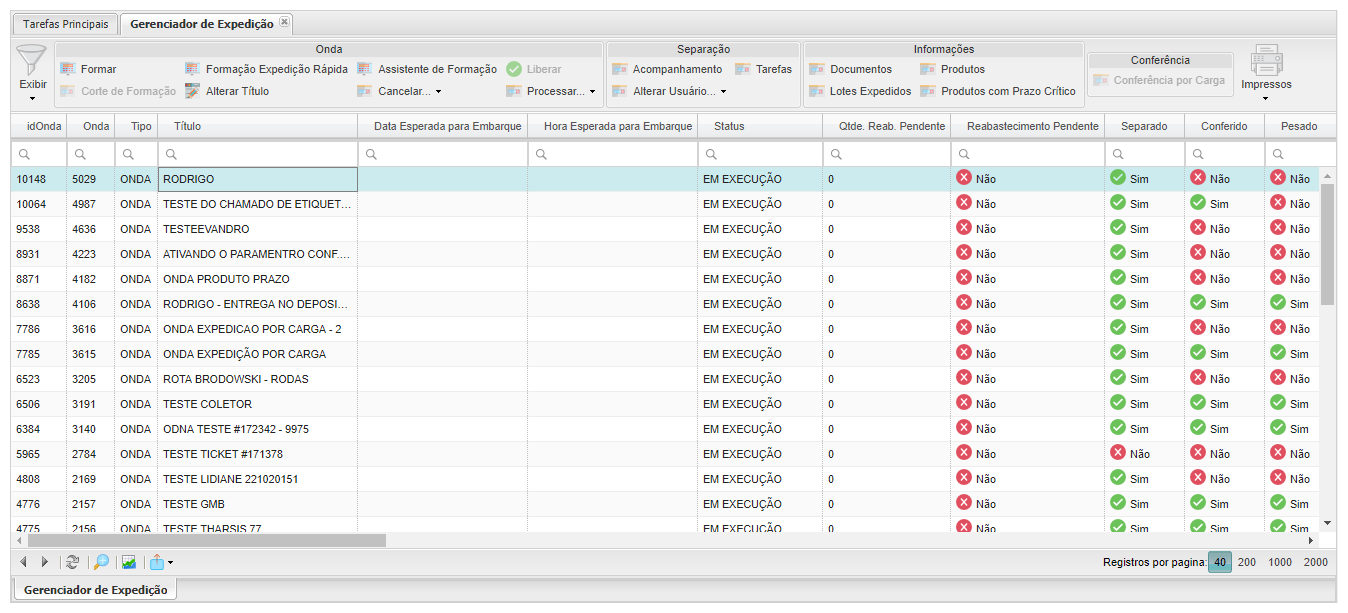The height and width of the screenshot is (613, 1348).
Task: Select row ONDA PRODUTO PRAZO
Action: (665, 279)
